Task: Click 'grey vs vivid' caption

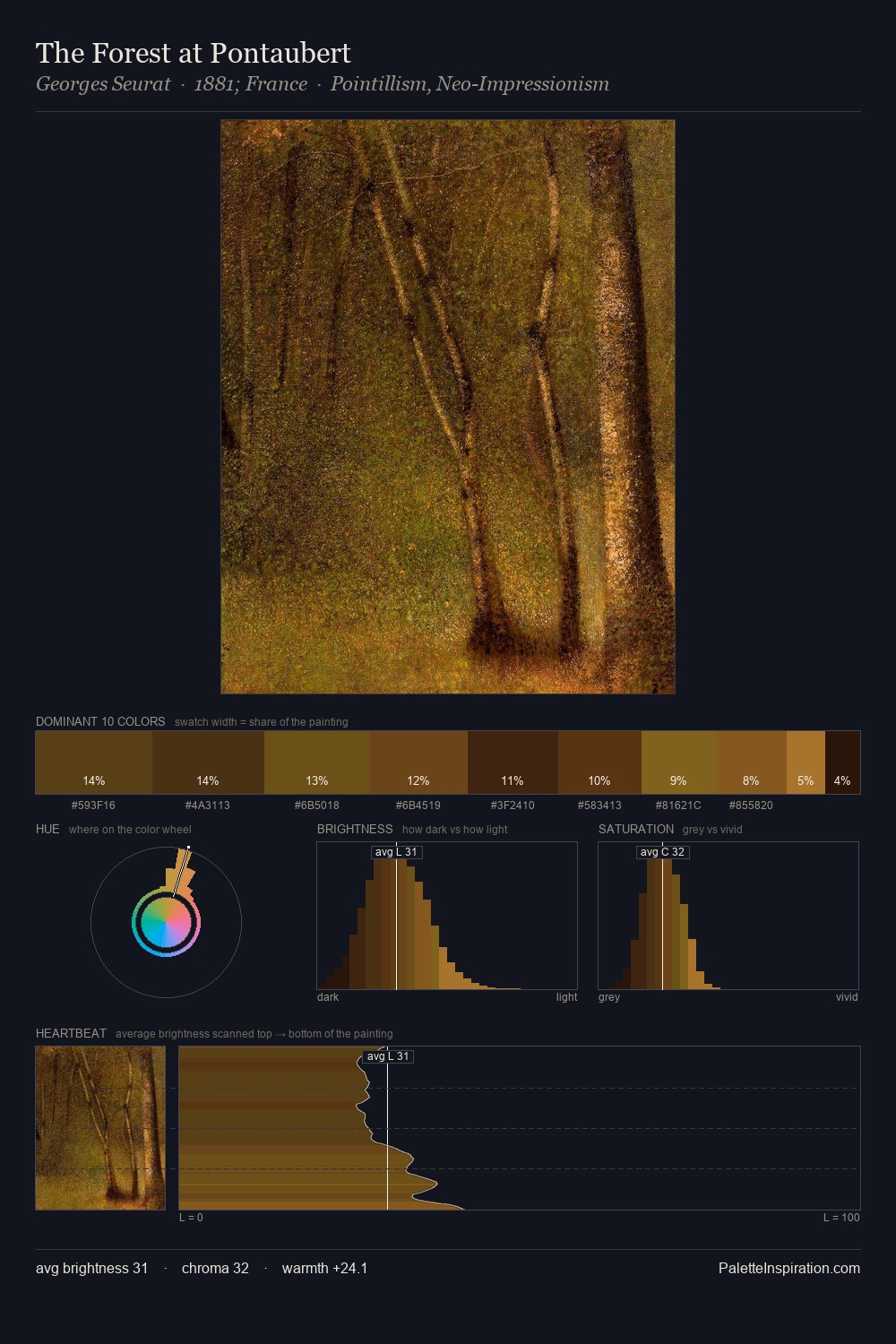Action: pyautogui.click(x=712, y=830)
